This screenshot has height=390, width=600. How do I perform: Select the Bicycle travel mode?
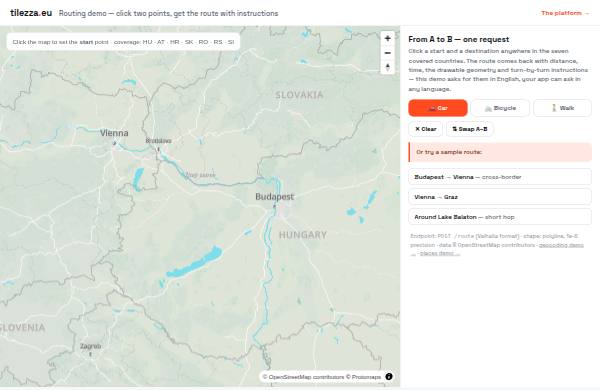click(500, 108)
